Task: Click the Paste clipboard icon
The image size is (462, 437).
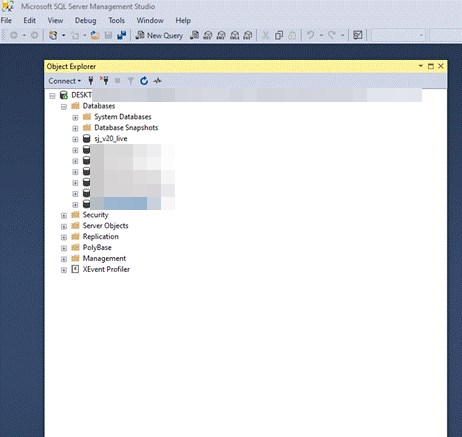Action: point(292,35)
